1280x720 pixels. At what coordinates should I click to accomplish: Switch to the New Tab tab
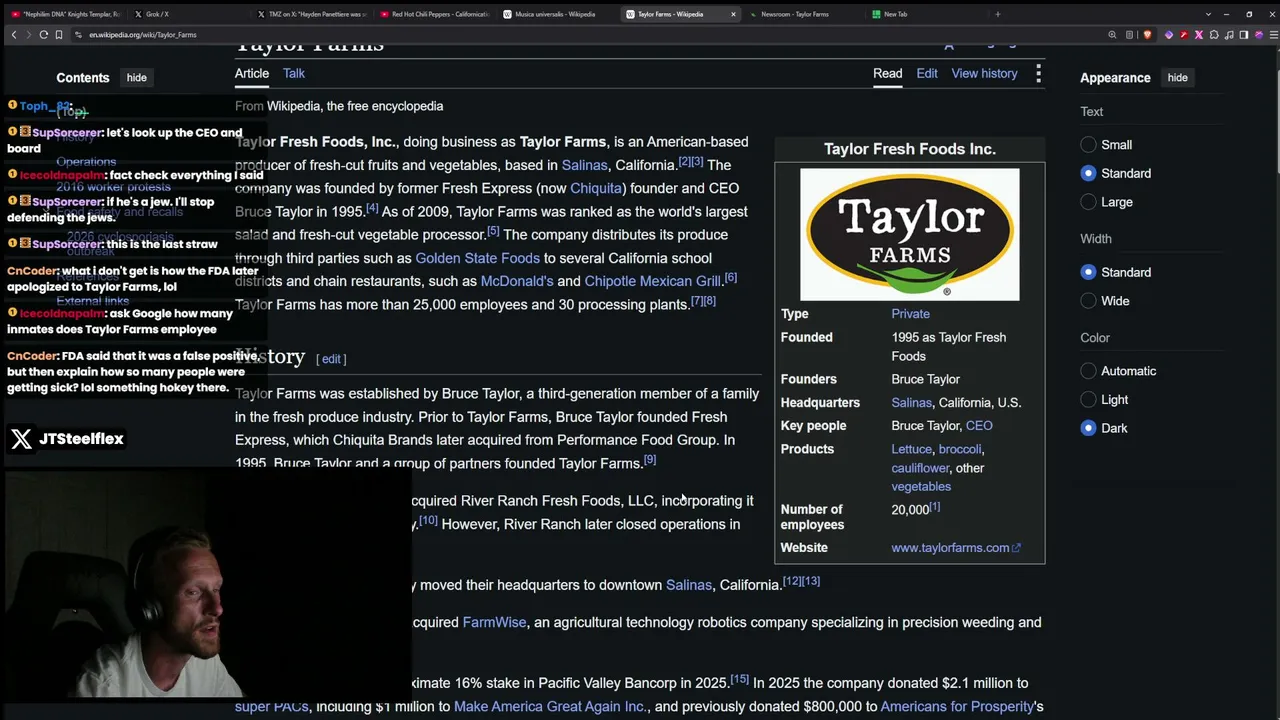(926, 14)
